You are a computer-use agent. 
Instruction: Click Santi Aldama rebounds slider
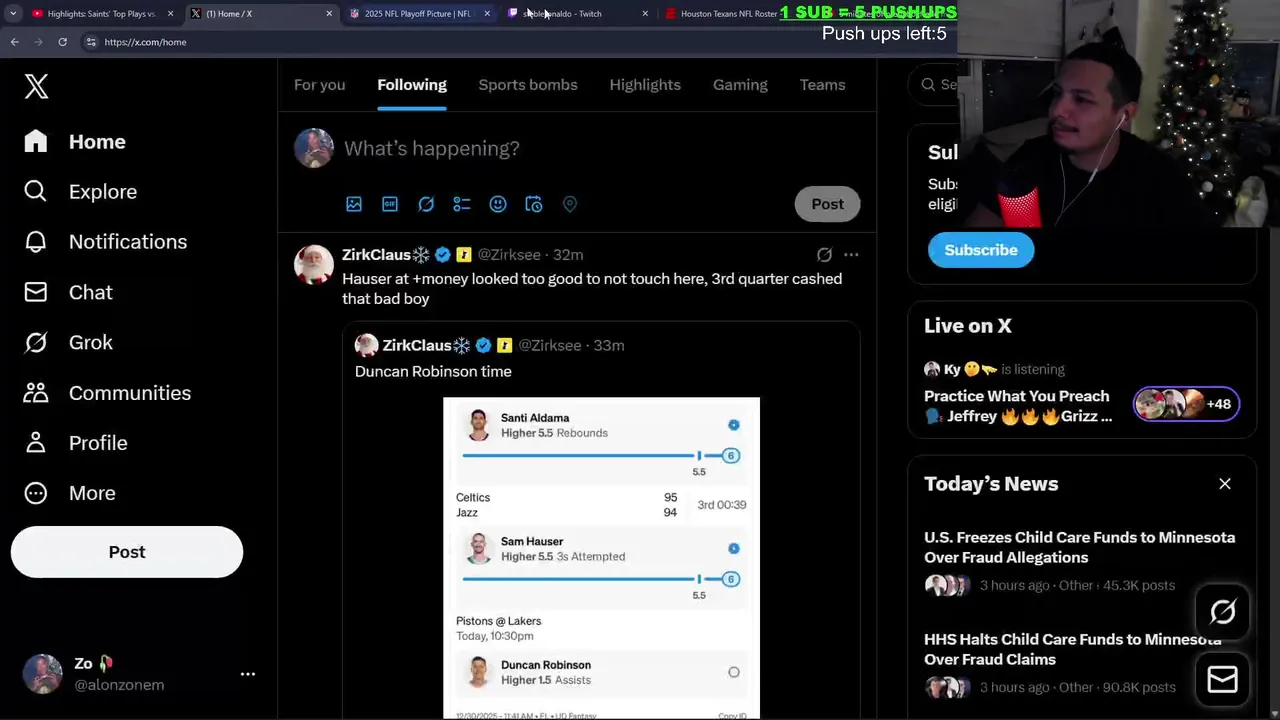point(600,456)
